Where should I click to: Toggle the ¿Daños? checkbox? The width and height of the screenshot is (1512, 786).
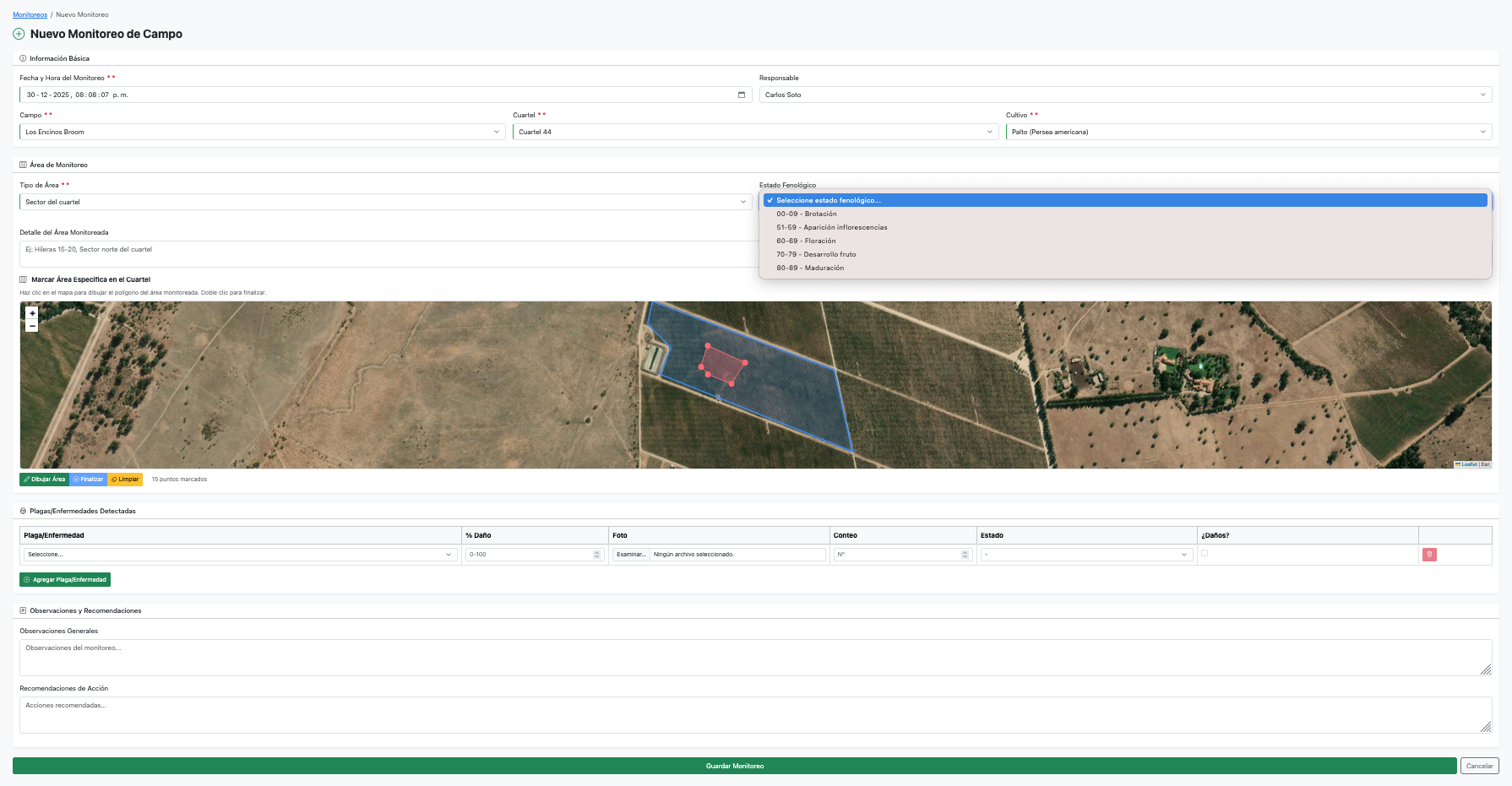tap(1205, 553)
